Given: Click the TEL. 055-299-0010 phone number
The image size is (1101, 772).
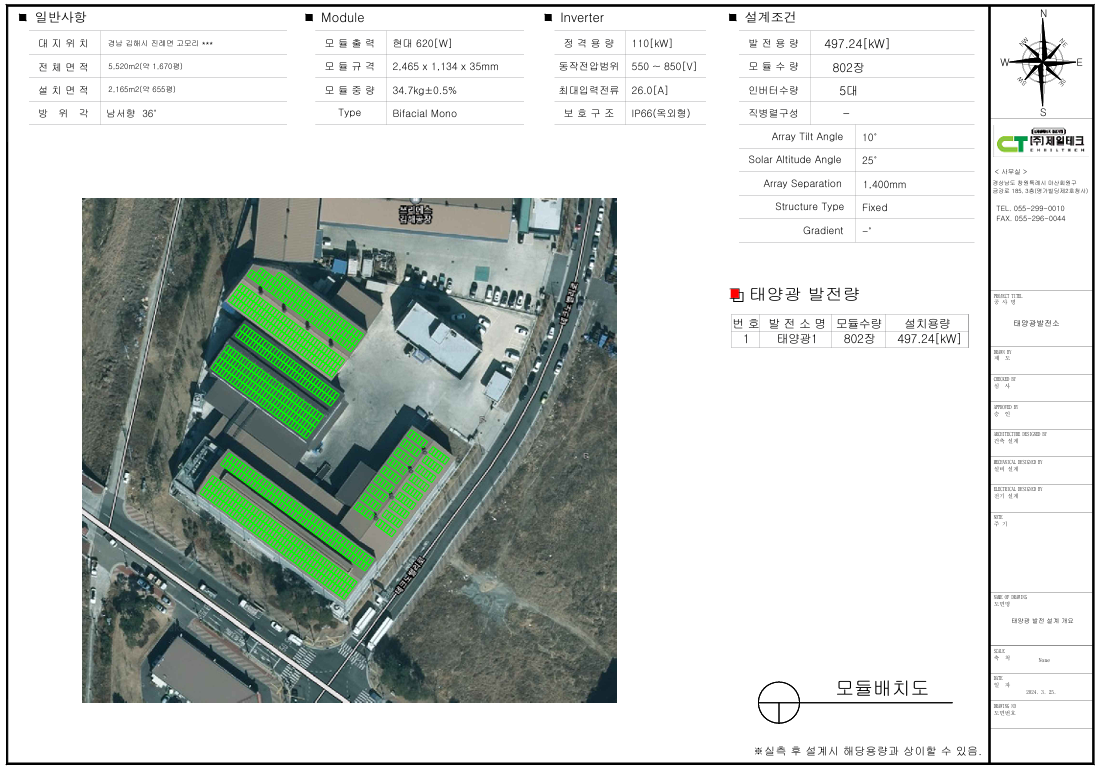Looking at the screenshot, I should pos(1030,208).
